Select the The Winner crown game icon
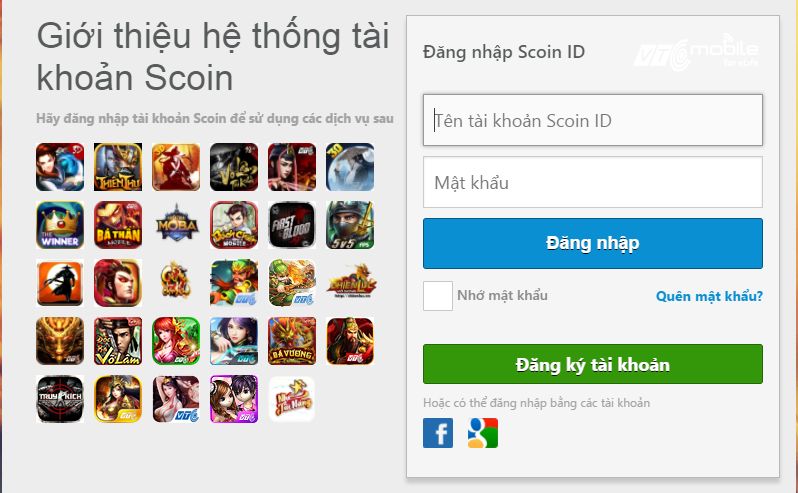 (x=60, y=225)
